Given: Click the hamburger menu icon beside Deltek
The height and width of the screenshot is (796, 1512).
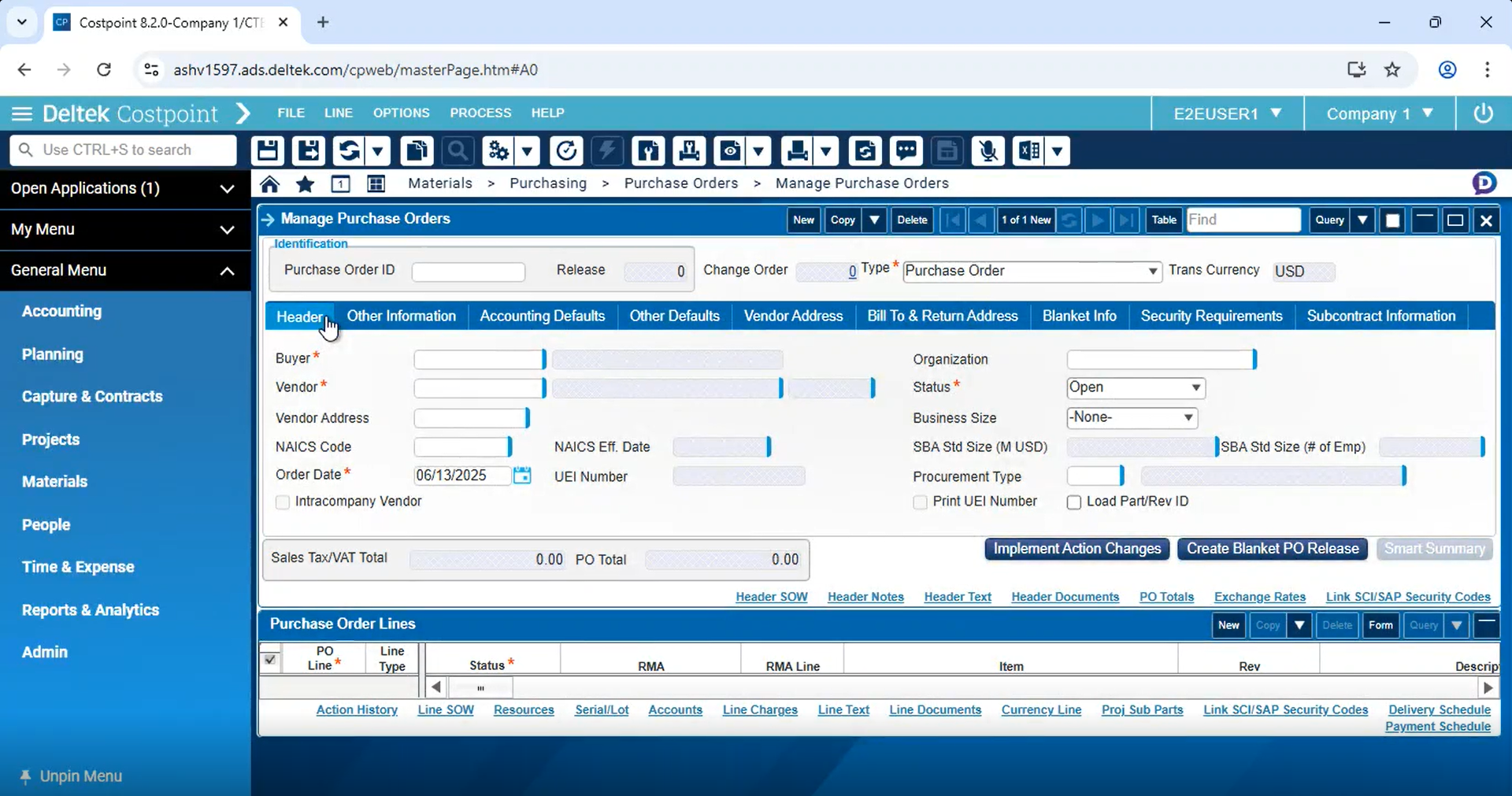Looking at the screenshot, I should click(22, 113).
